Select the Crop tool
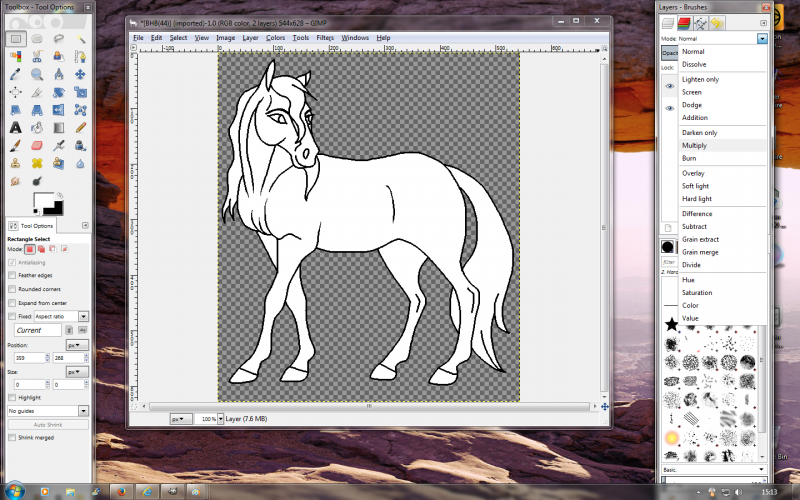 37,92
